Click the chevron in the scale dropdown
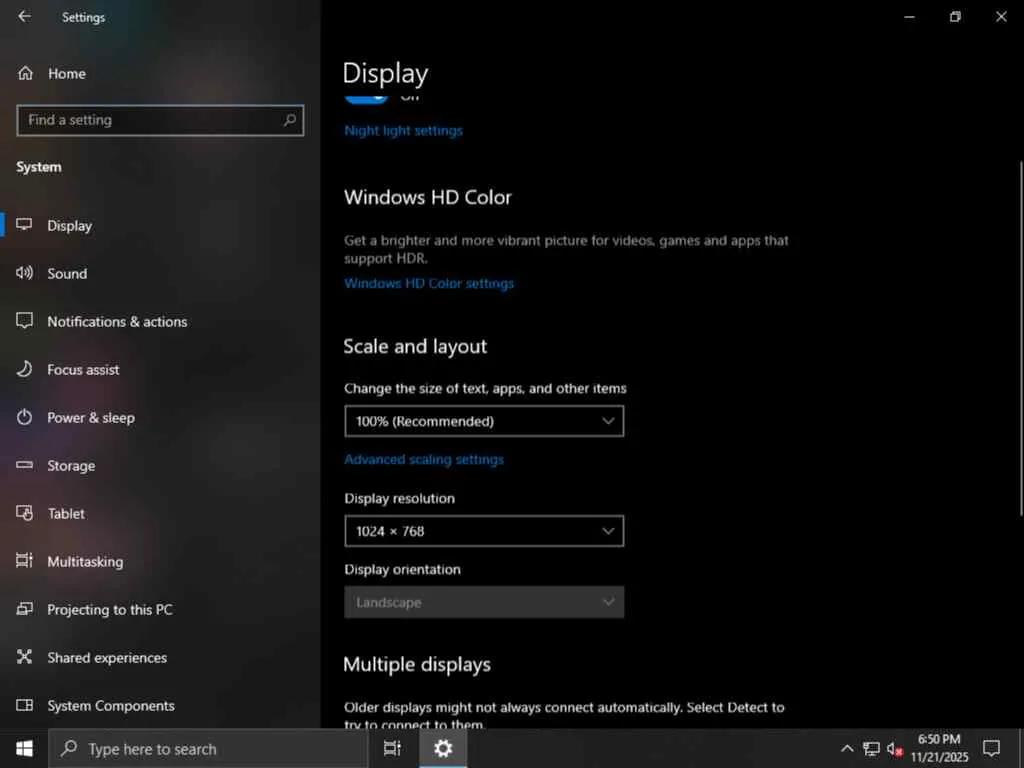 pyautogui.click(x=608, y=421)
